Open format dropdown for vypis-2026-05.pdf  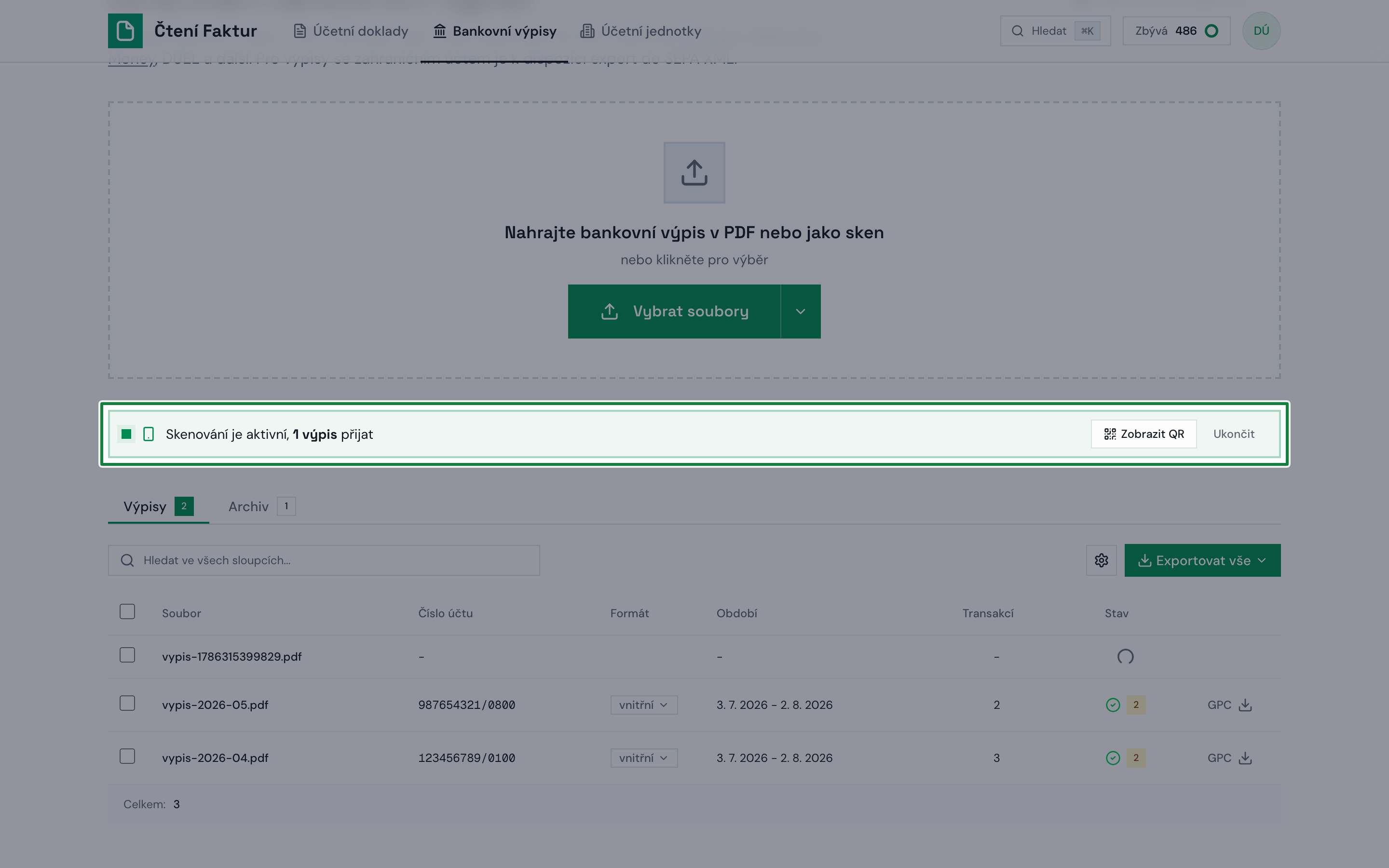pos(644,705)
